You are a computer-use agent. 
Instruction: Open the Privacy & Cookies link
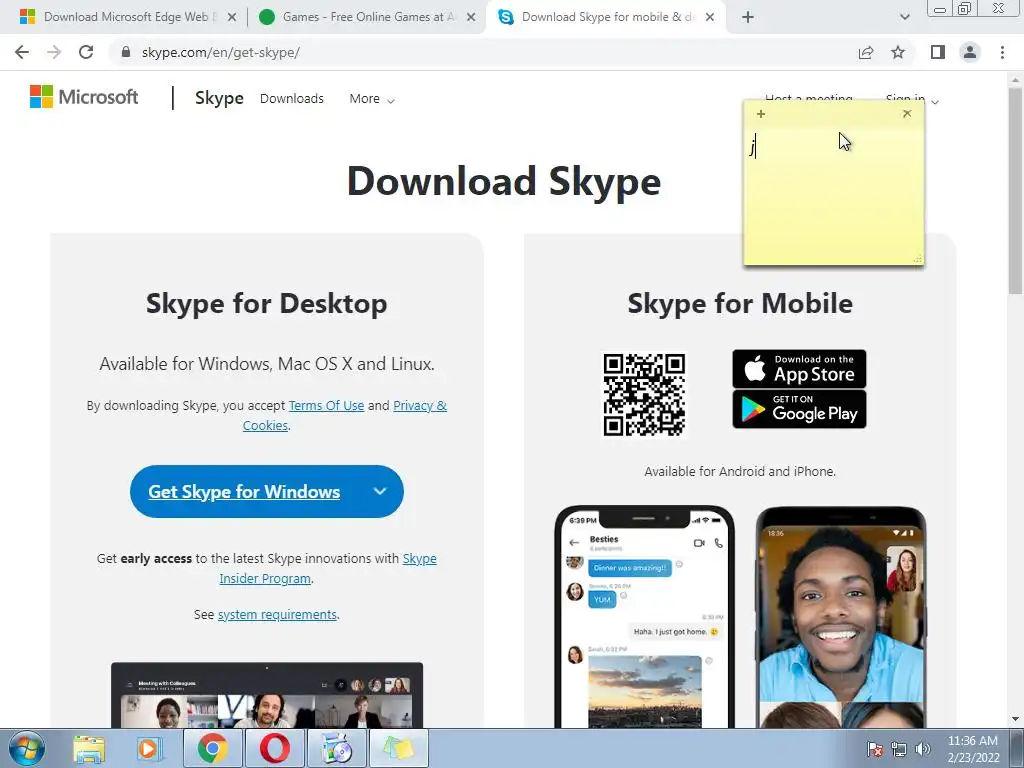point(345,415)
